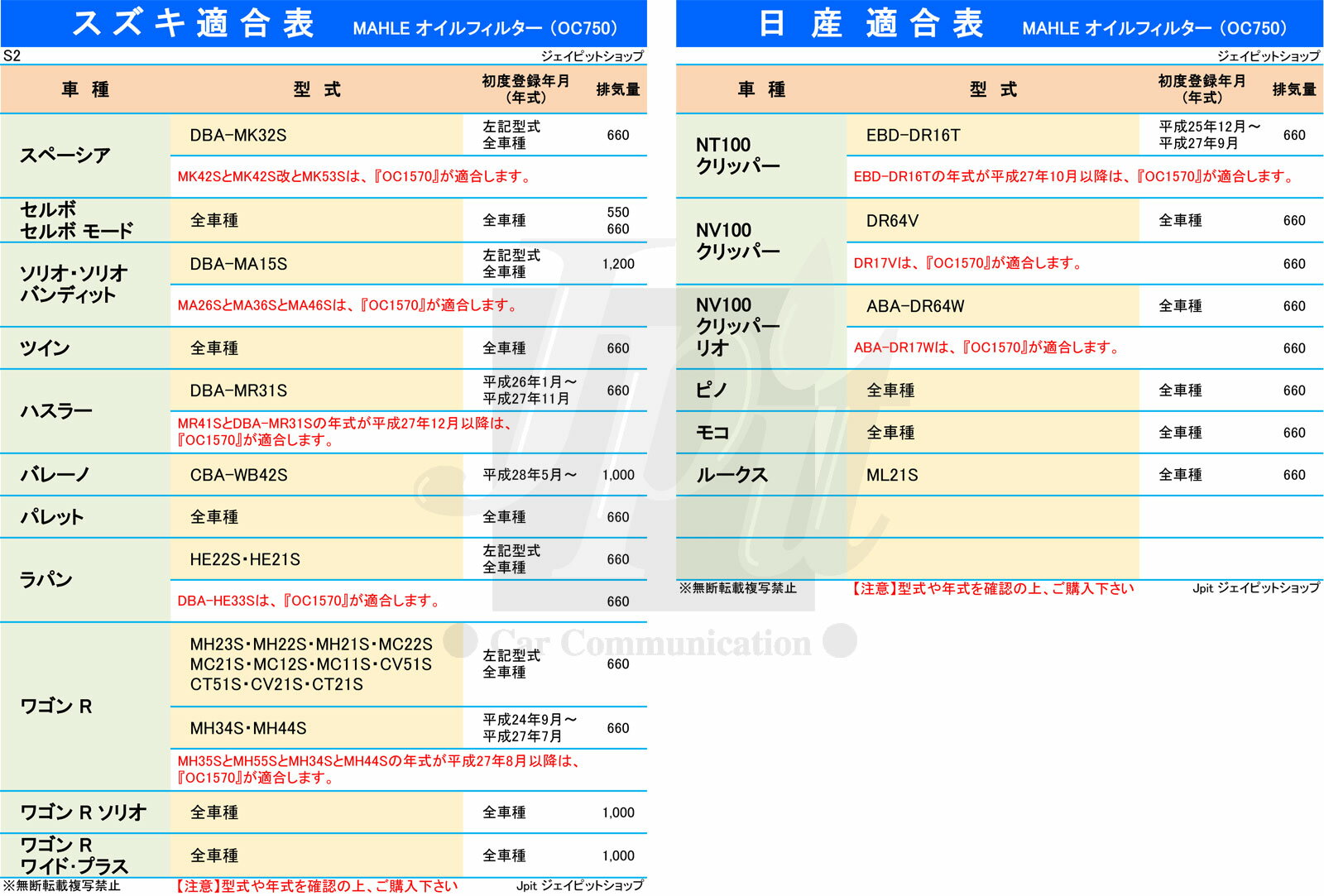Screen dimensions: 1324x896
Task: Click the DR64V model code
Action: pyautogui.click(x=892, y=221)
